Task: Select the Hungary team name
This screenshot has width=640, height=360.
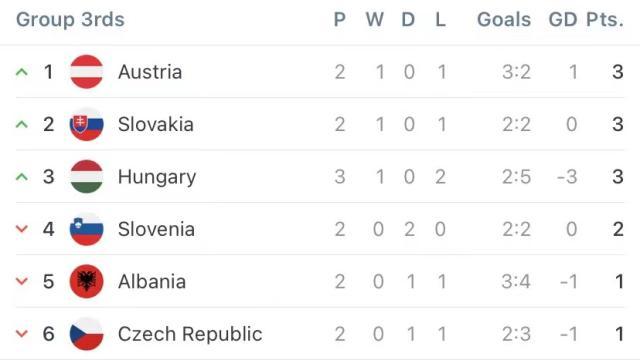Action: 157,178
